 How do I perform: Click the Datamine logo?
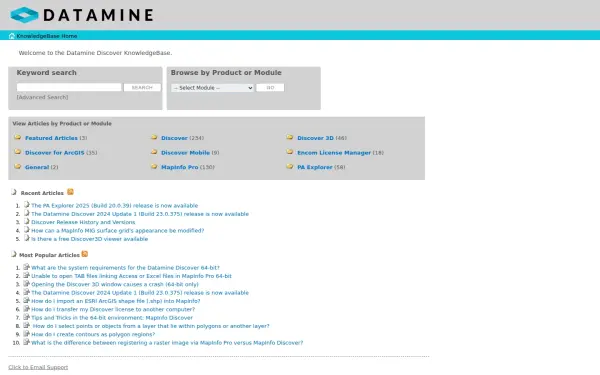82,15
